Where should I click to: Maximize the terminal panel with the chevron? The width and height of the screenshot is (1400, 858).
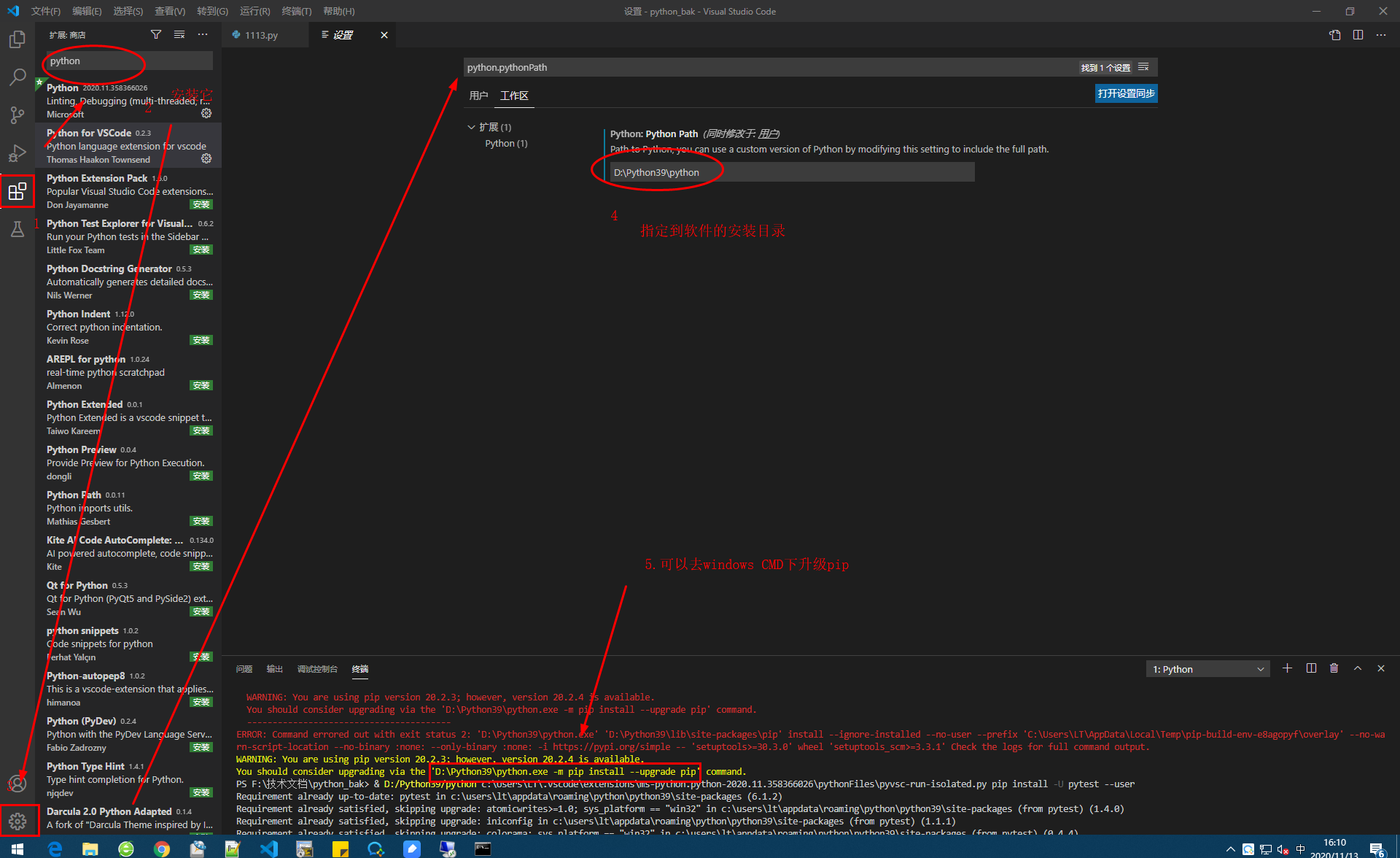click(x=1357, y=668)
